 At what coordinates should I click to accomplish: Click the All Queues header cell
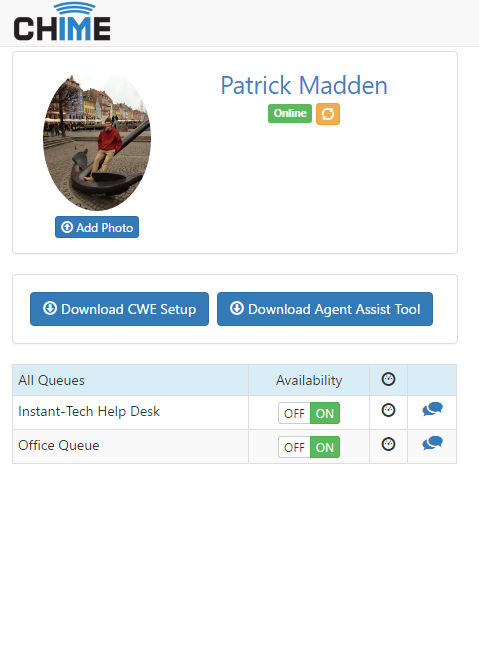click(130, 380)
